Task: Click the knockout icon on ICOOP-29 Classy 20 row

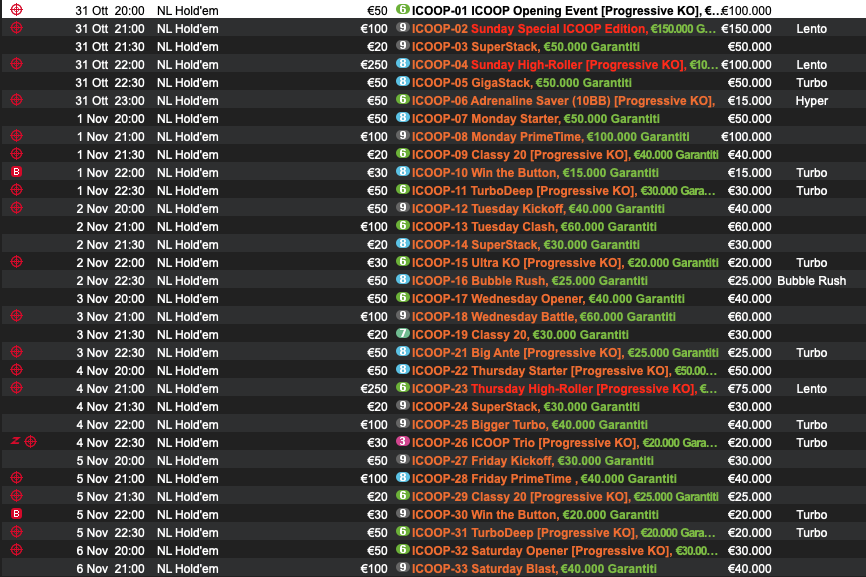Action: click(x=17, y=495)
